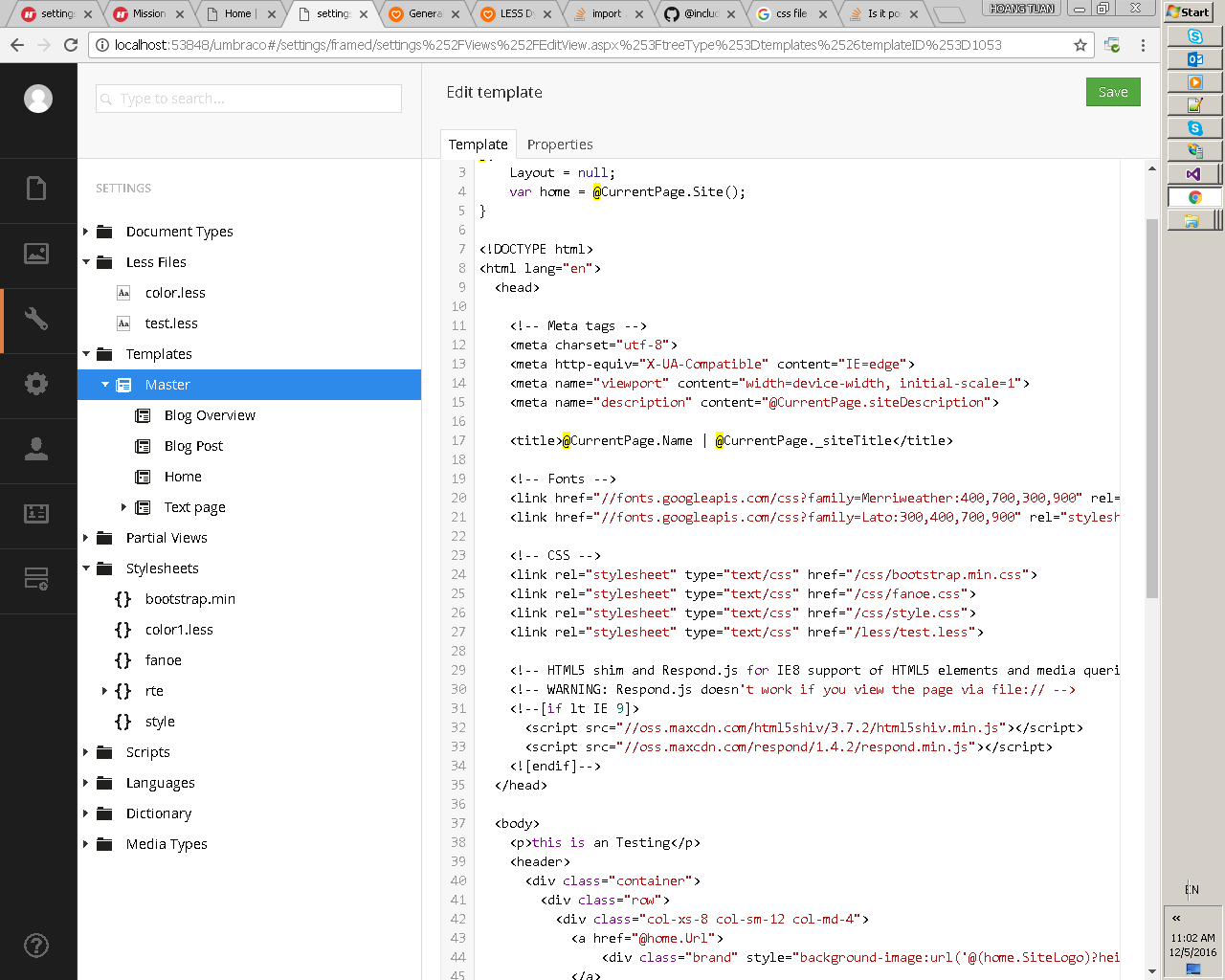
Task: Open the Content section in the sidebar
Action: 36,189
